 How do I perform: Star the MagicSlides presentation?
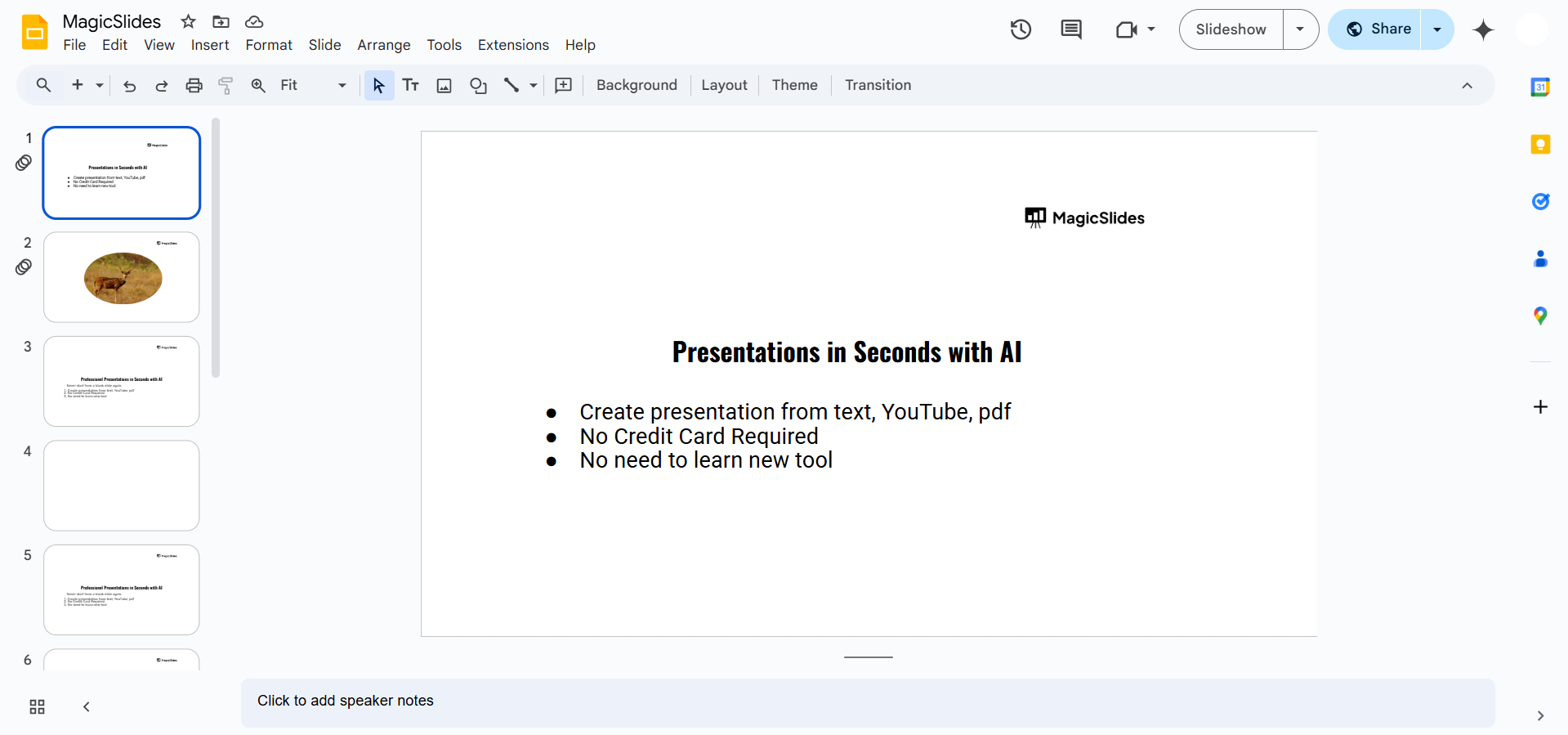coord(188,22)
